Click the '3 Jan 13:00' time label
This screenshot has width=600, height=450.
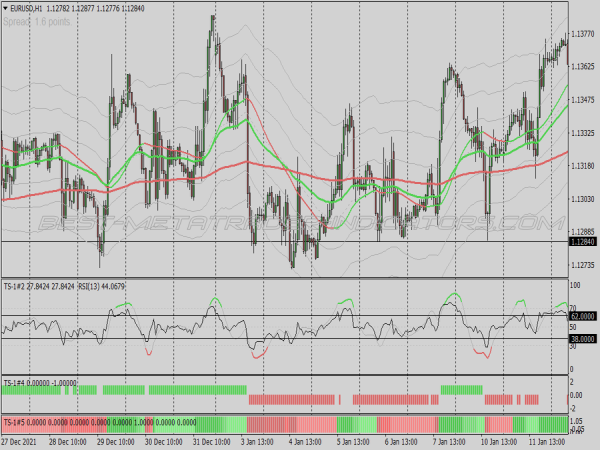[257, 442]
